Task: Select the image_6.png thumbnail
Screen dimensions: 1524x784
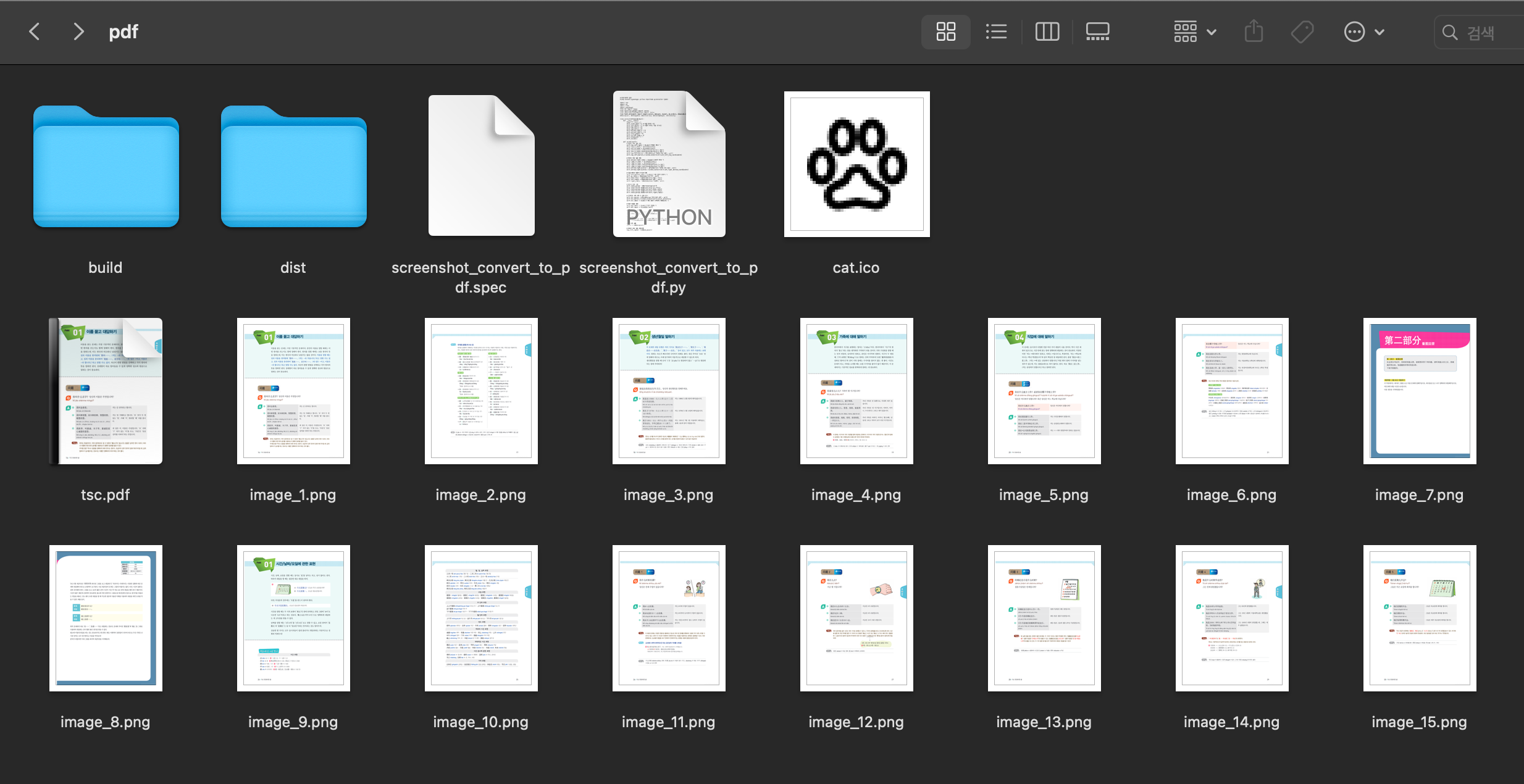Action: coord(1233,391)
